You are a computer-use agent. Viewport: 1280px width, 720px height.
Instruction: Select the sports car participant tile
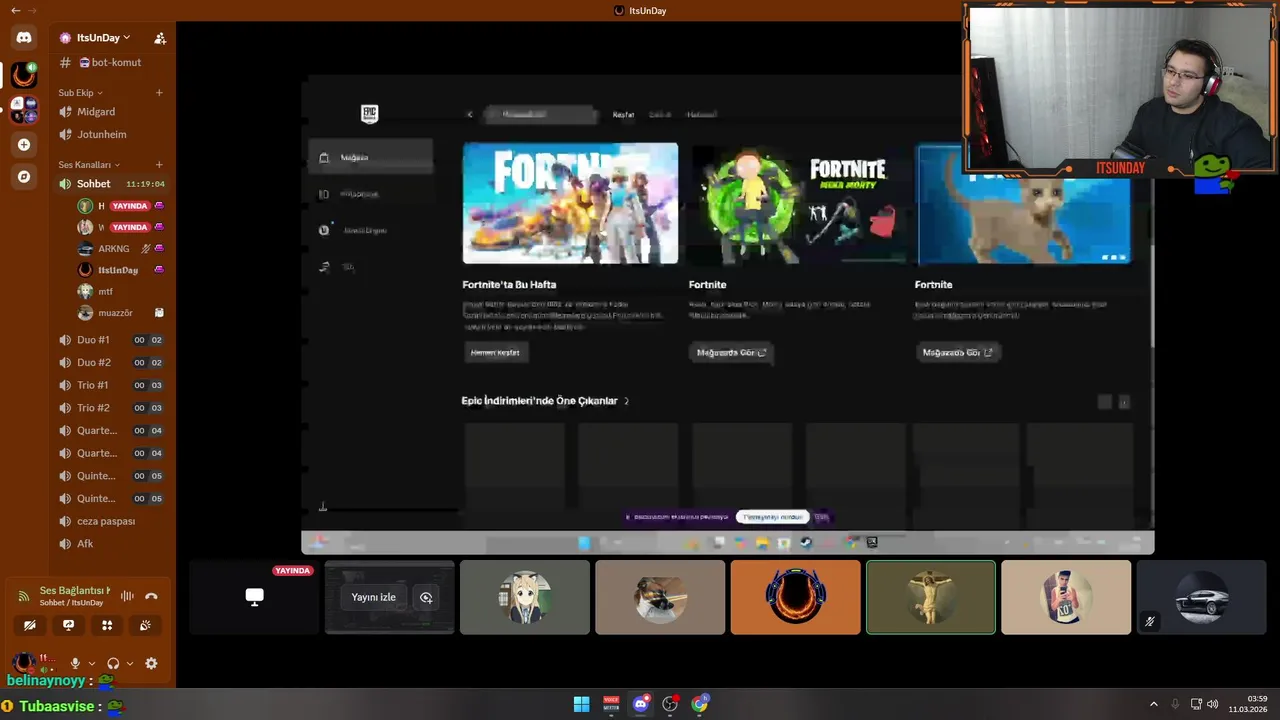pyautogui.click(x=1201, y=597)
